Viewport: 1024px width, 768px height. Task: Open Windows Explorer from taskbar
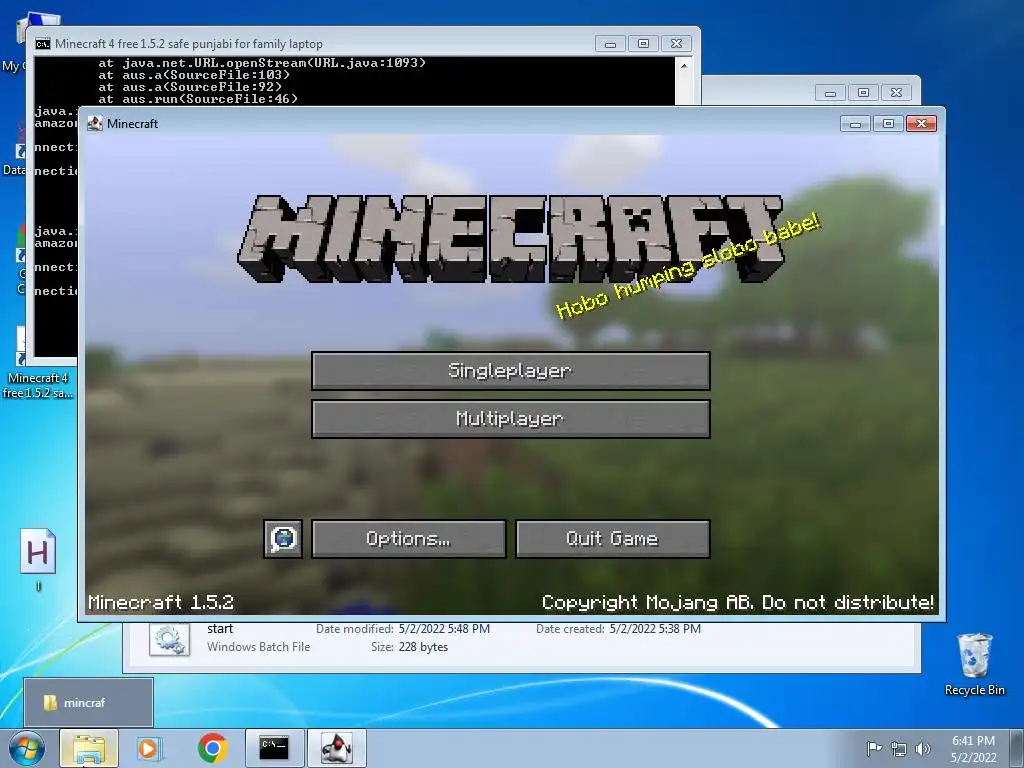point(89,748)
